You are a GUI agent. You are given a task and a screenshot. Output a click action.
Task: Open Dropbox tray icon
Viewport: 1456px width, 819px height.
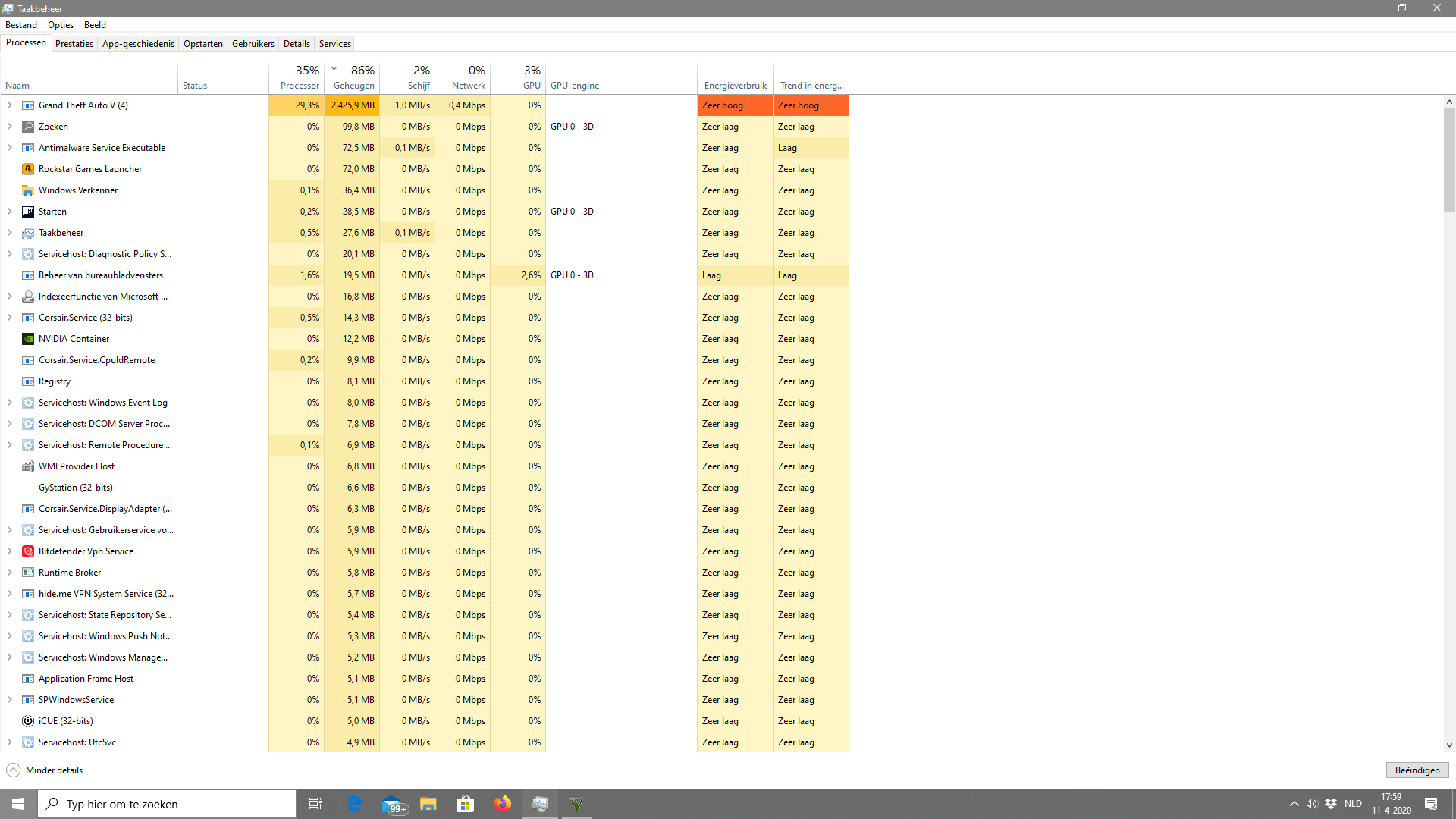tap(1331, 804)
